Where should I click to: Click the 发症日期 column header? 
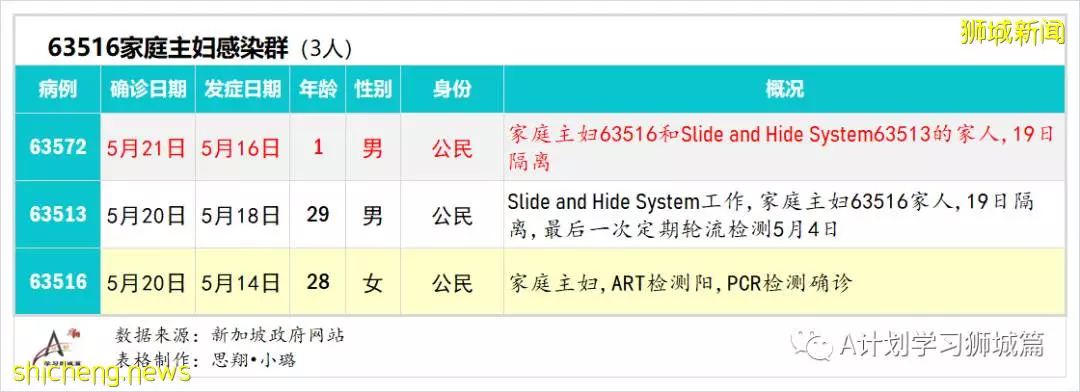click(242, 89)
